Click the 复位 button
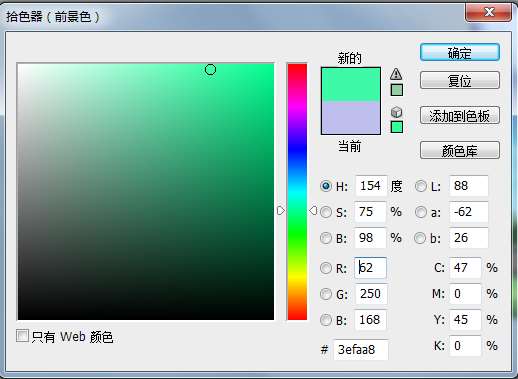The height and width of the screenshot is (379, 518). click(460, 80)
